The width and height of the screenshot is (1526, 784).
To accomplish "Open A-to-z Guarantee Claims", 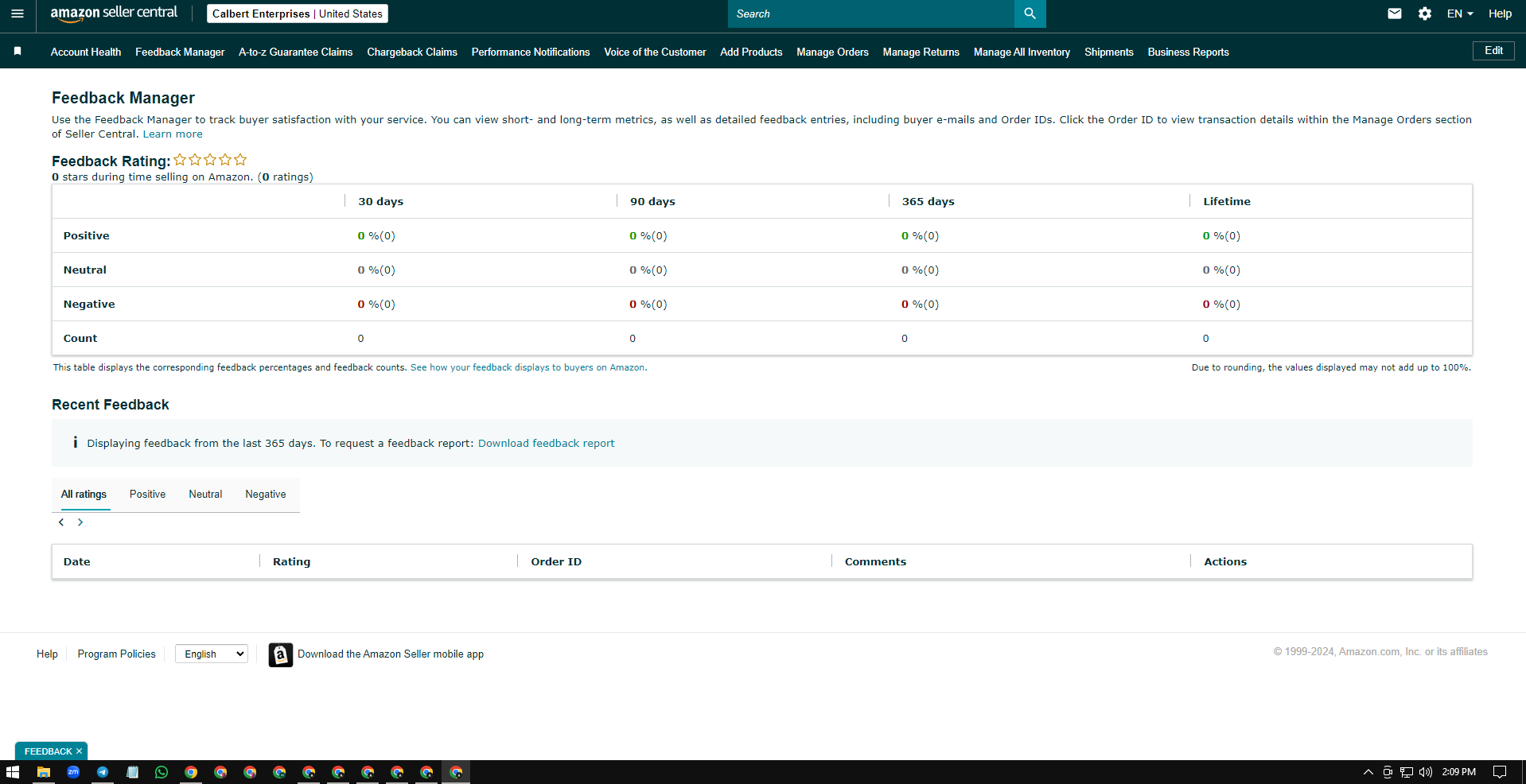I will pyautogui.click(x=296, y=52).
